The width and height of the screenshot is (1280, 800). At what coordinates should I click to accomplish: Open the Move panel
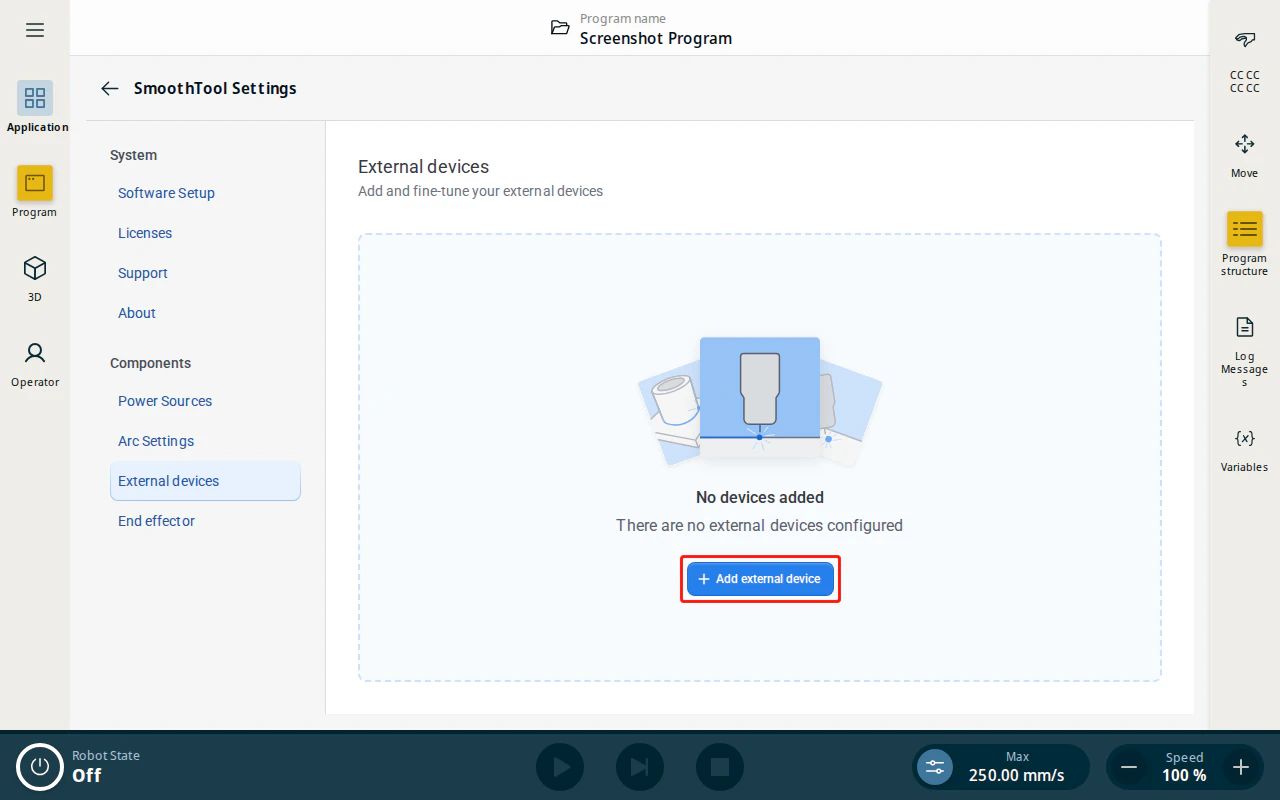(x=1244, y=156)
